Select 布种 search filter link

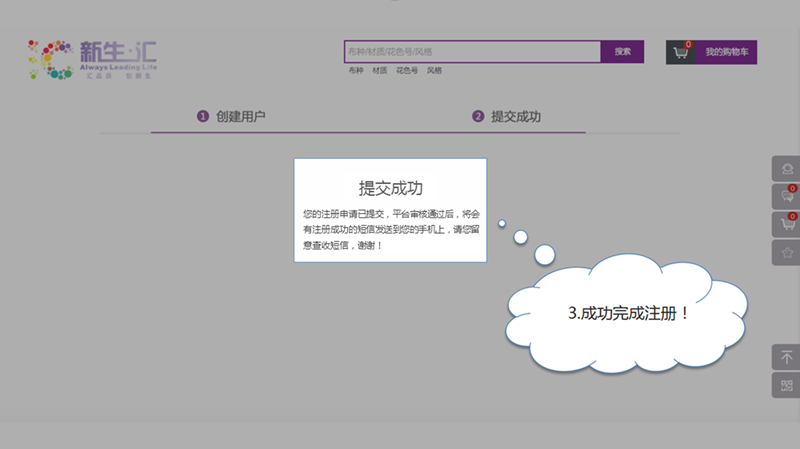tap(356, 71)
